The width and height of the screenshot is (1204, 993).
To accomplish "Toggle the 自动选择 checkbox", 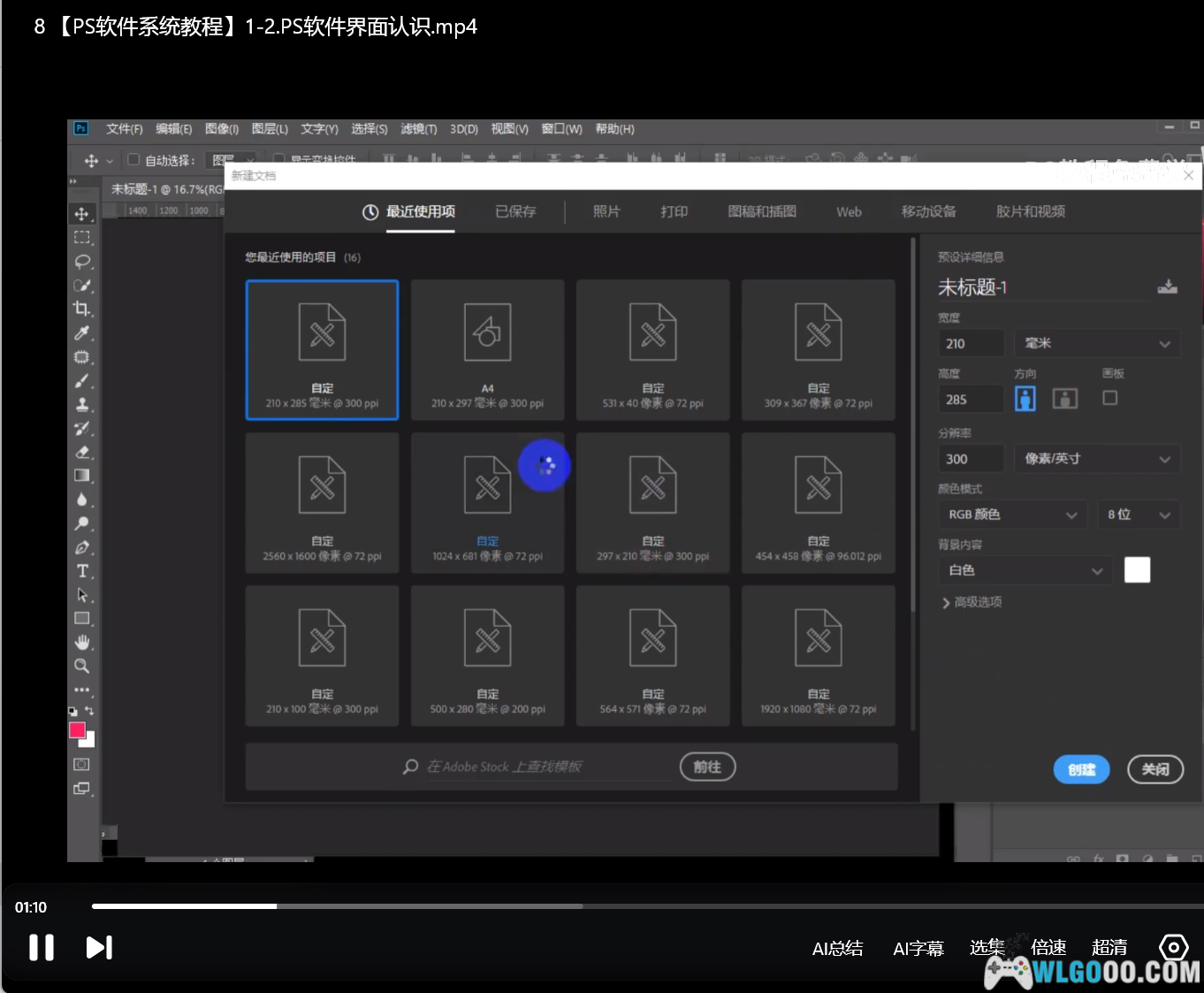I will 133,160.
